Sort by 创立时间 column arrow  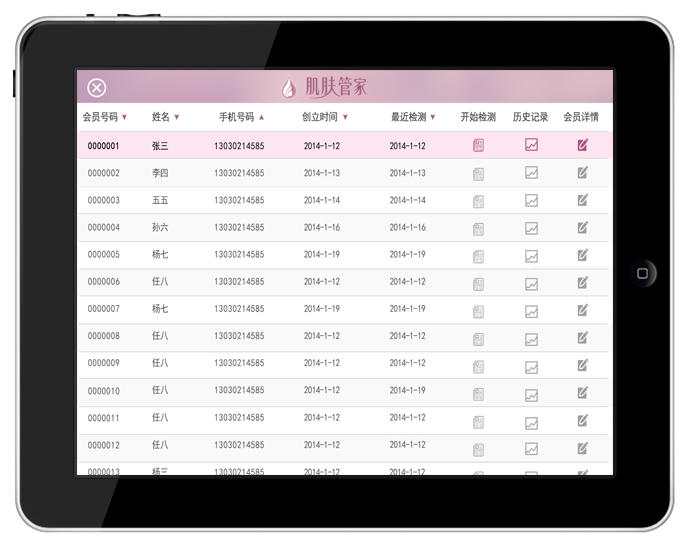tap(345, 117)
